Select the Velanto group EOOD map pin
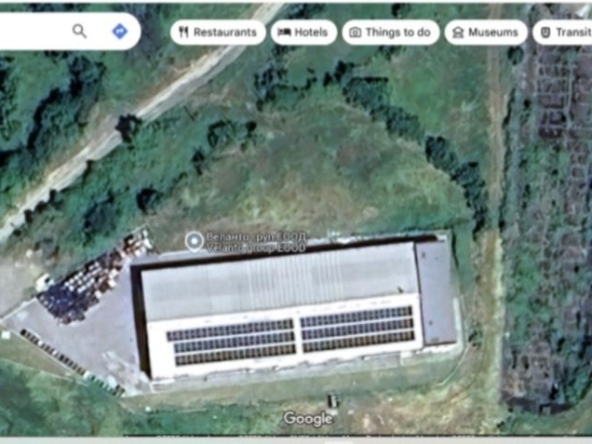 [194, 242]
